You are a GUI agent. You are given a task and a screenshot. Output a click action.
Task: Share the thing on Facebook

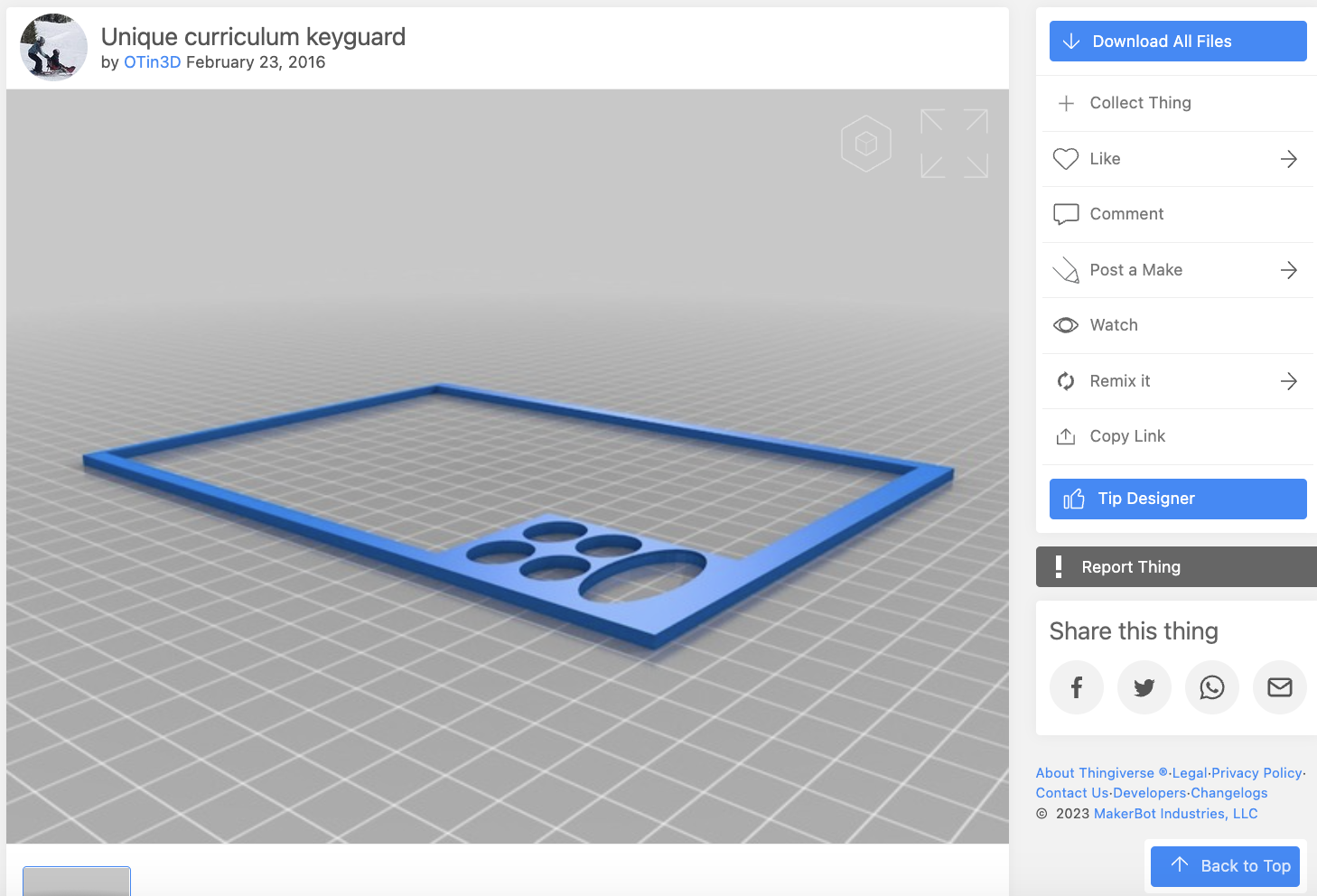pyautogui.click(x=1076, y=686)
